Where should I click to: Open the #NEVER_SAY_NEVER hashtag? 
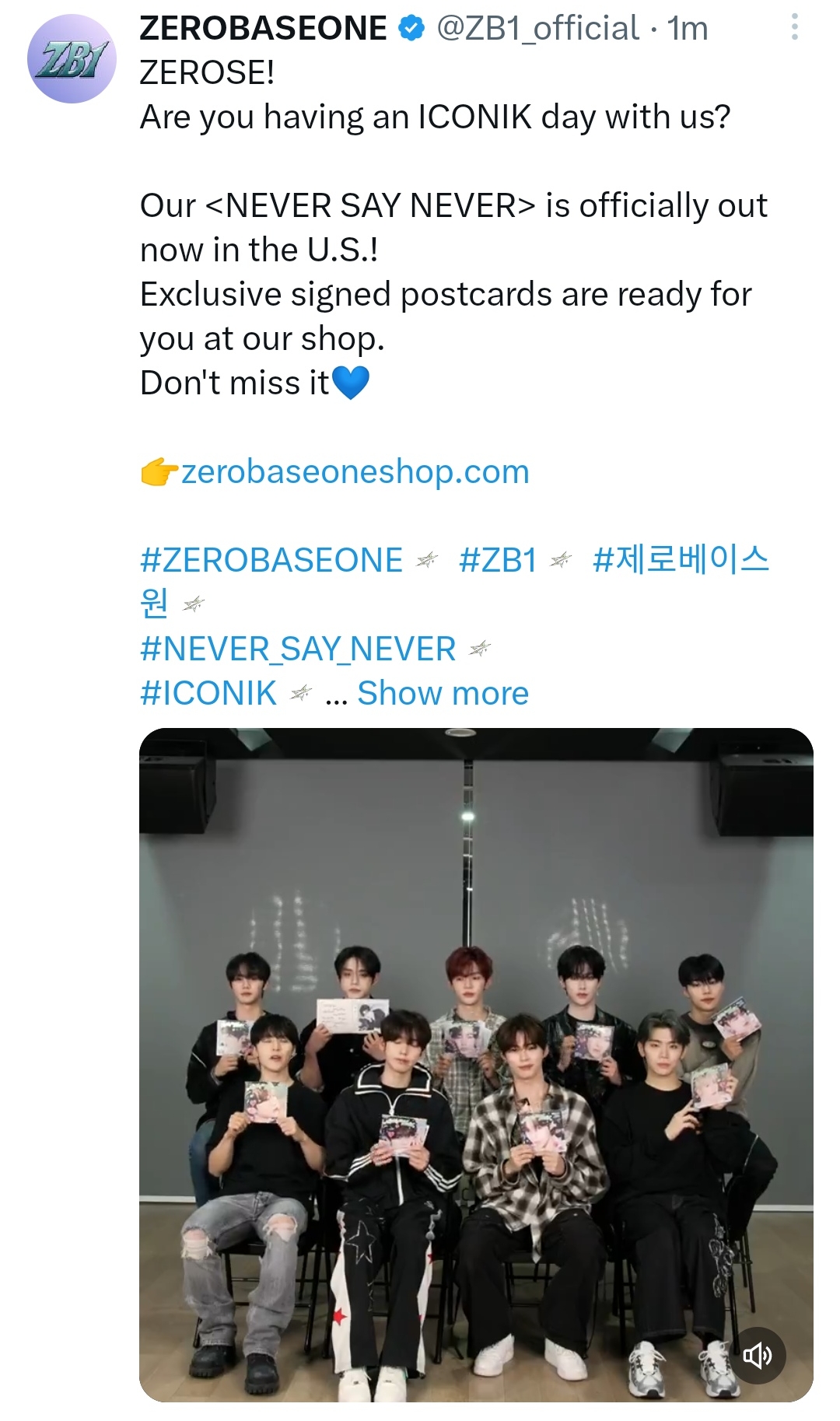(298, 649)
